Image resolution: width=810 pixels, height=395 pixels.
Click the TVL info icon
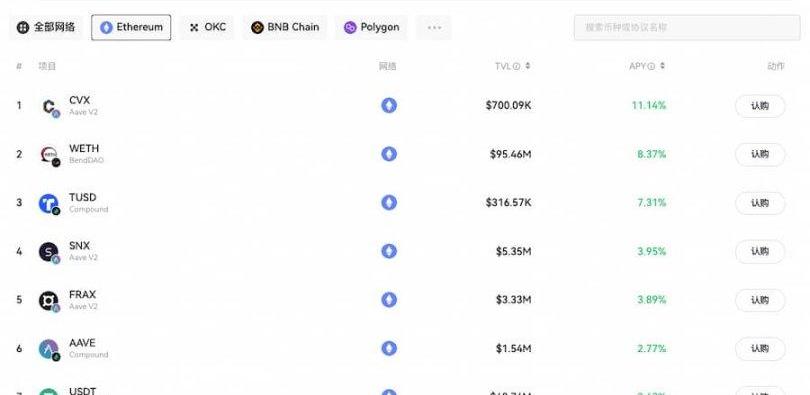(x=516, y=67)
